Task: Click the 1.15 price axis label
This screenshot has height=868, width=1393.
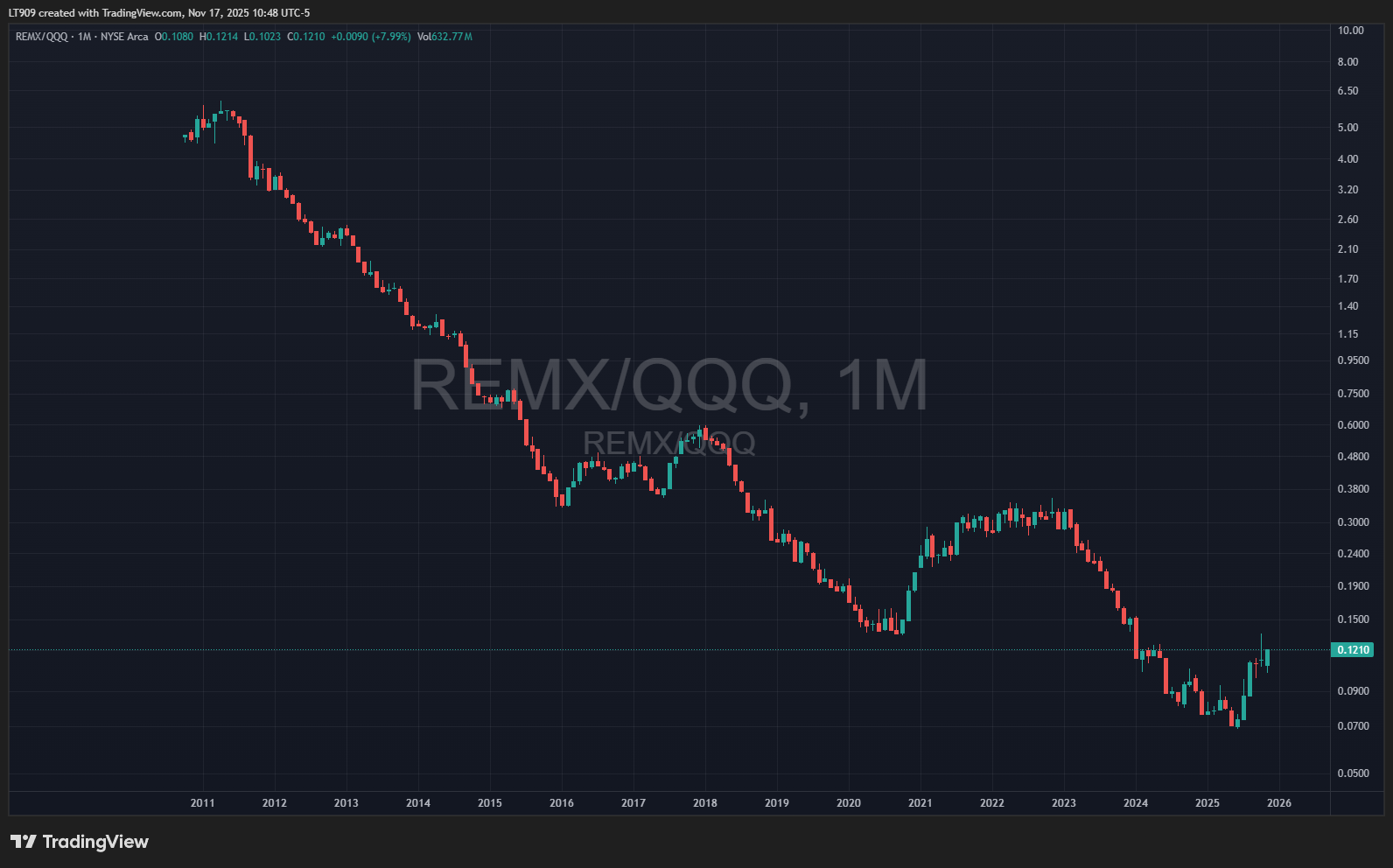Action: pyautogui.click(x=1348, y=334)
